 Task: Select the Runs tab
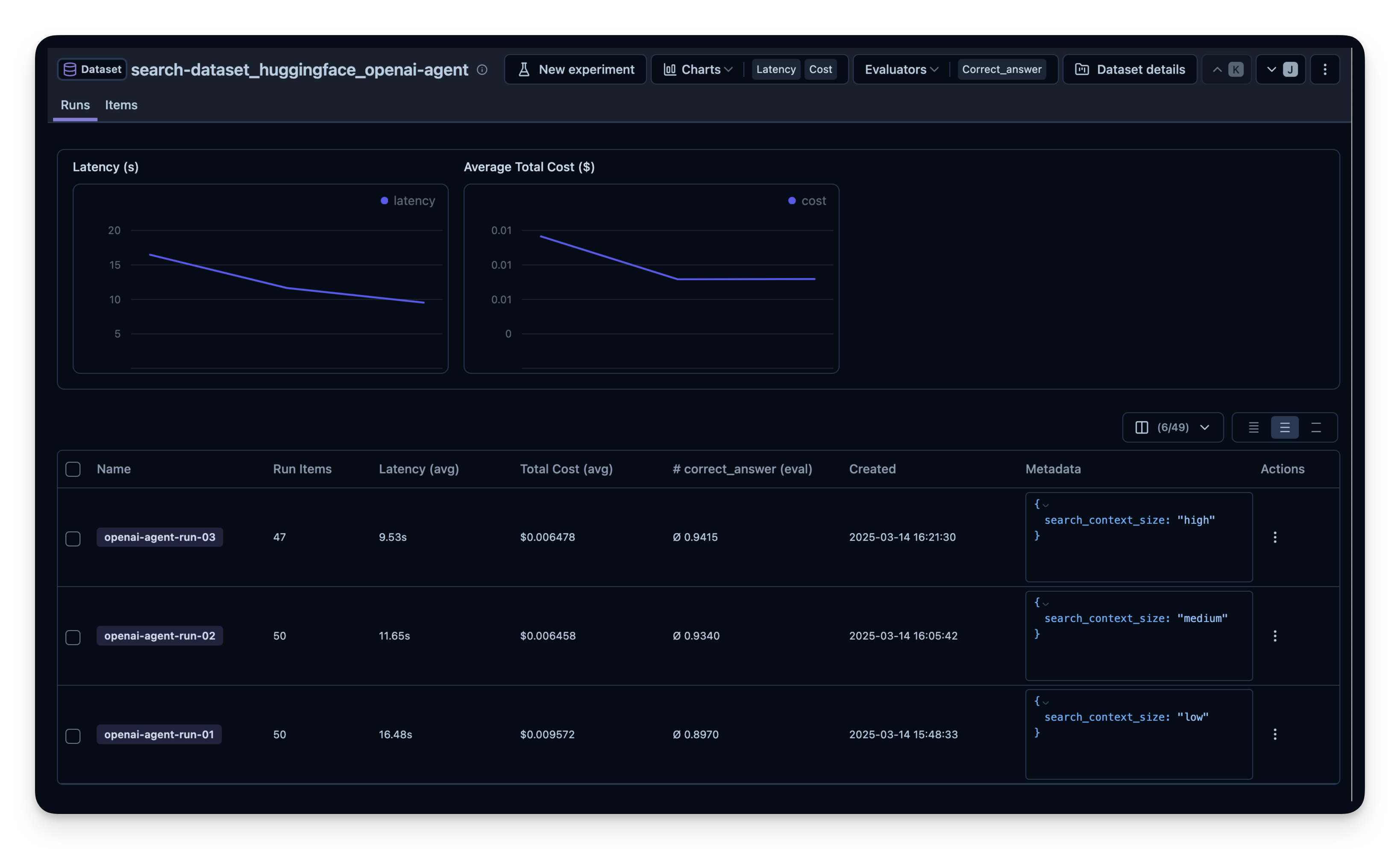[x=74, y=105]
